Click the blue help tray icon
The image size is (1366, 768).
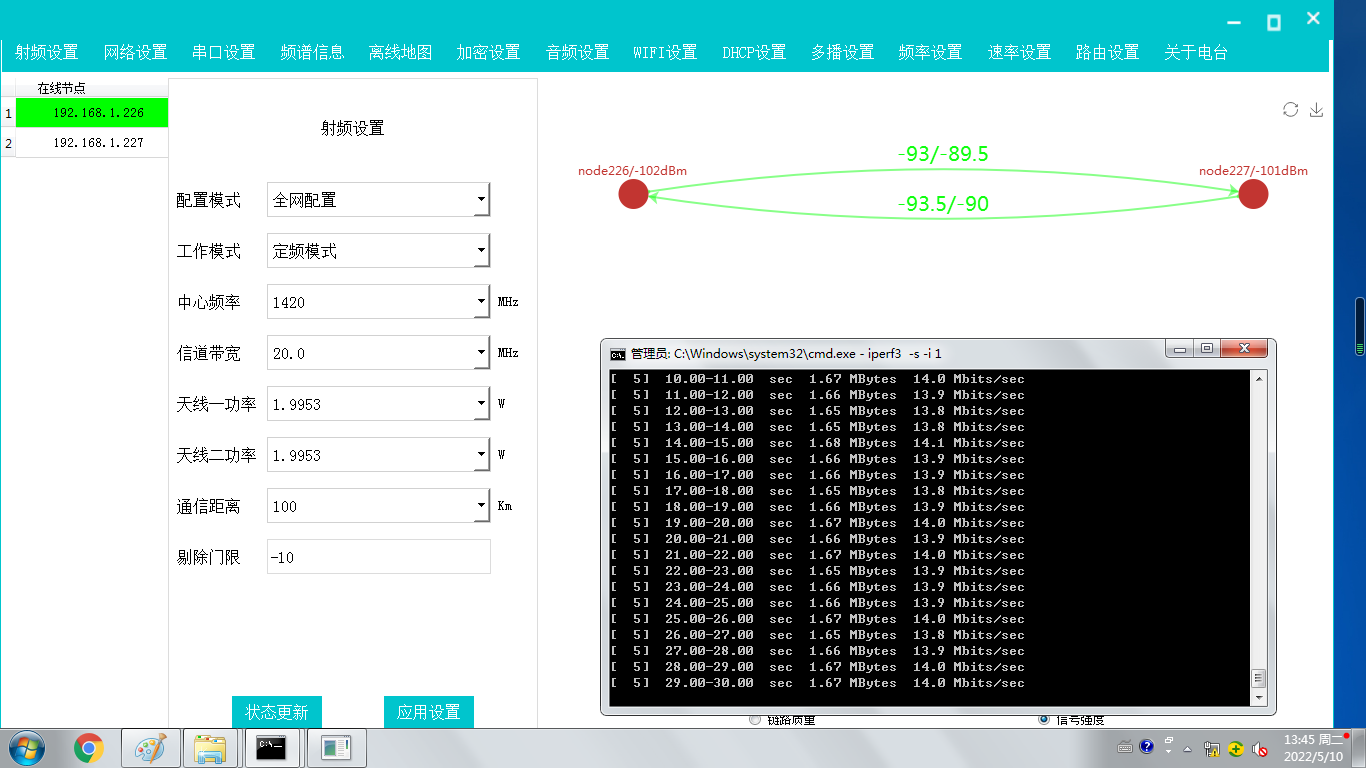[x=1146, y=746]
